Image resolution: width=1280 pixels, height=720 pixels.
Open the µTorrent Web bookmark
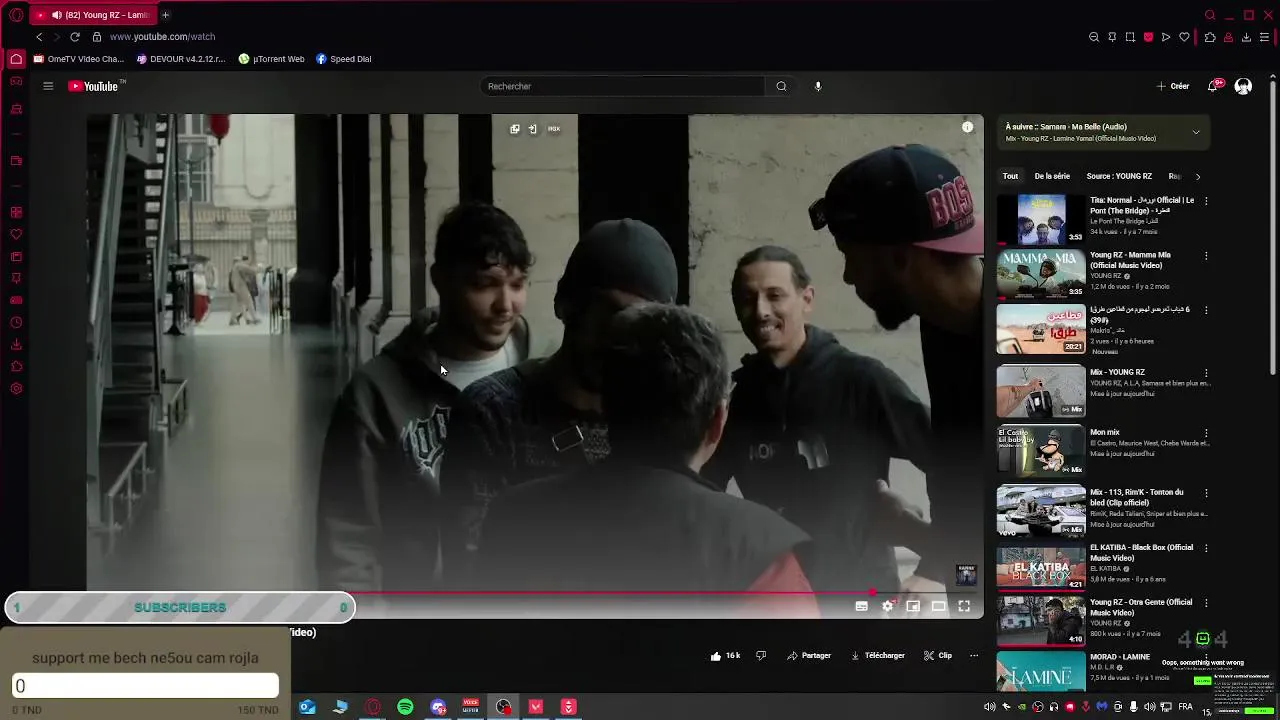(x=271, y=59)
